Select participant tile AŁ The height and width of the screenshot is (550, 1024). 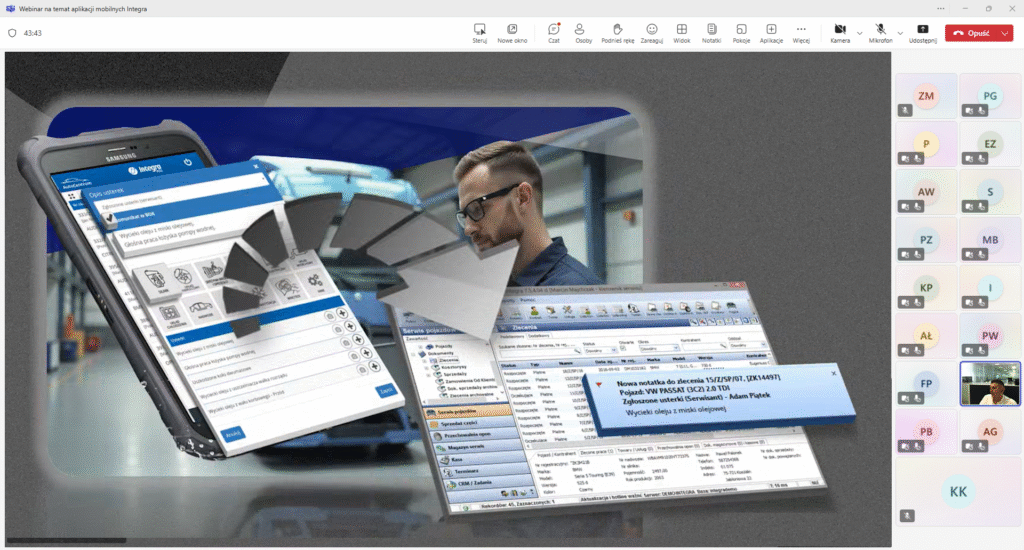[x=926, y=336]
